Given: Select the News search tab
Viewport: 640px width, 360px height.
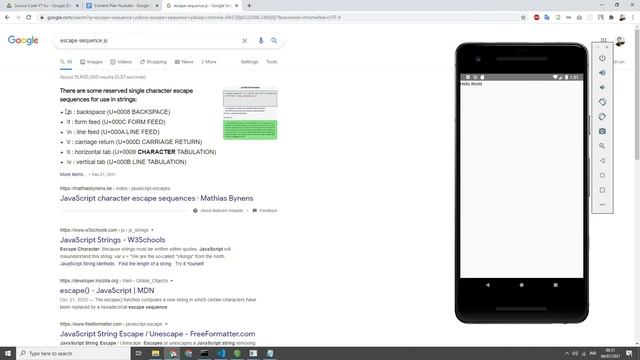Looking at the screenshot, I should point(184,62).
